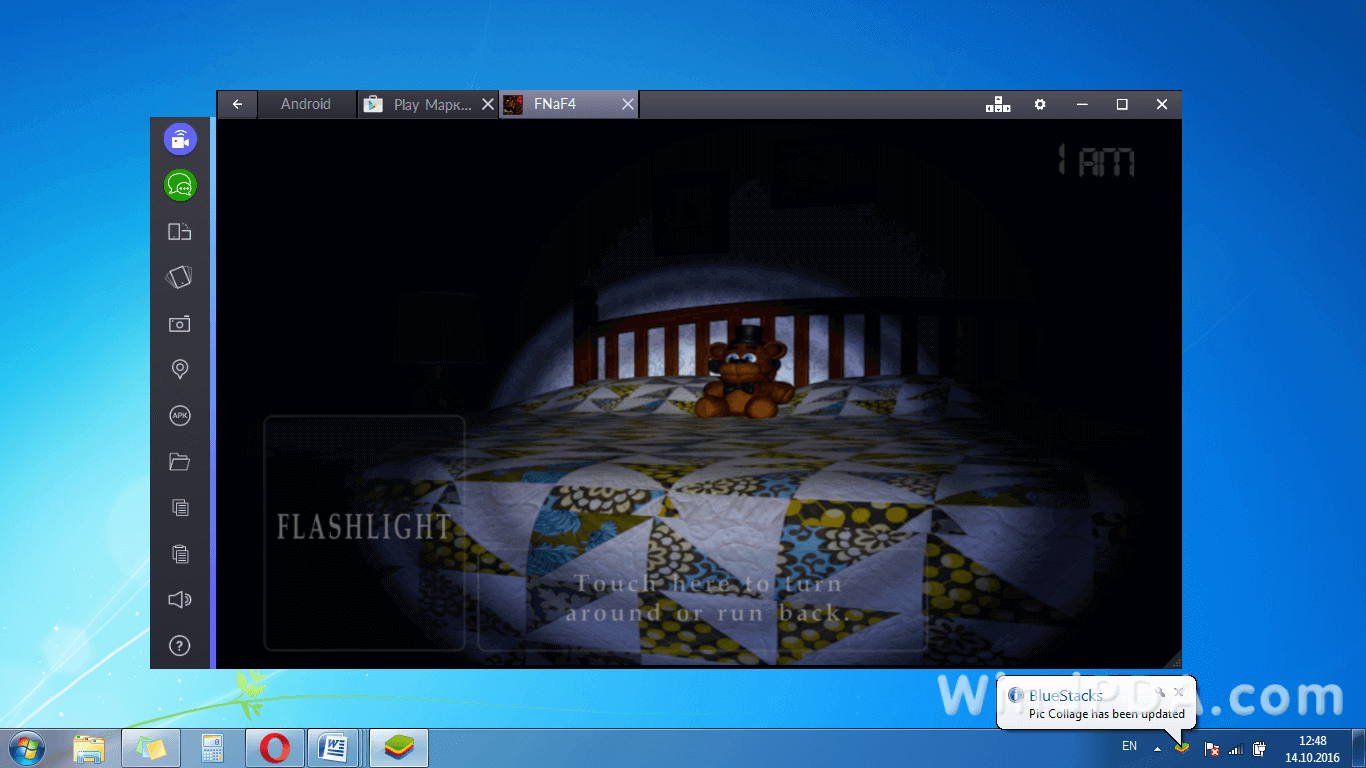Take a screenshot with the camera icon
1366x768 pixels.
coord(180,324)
